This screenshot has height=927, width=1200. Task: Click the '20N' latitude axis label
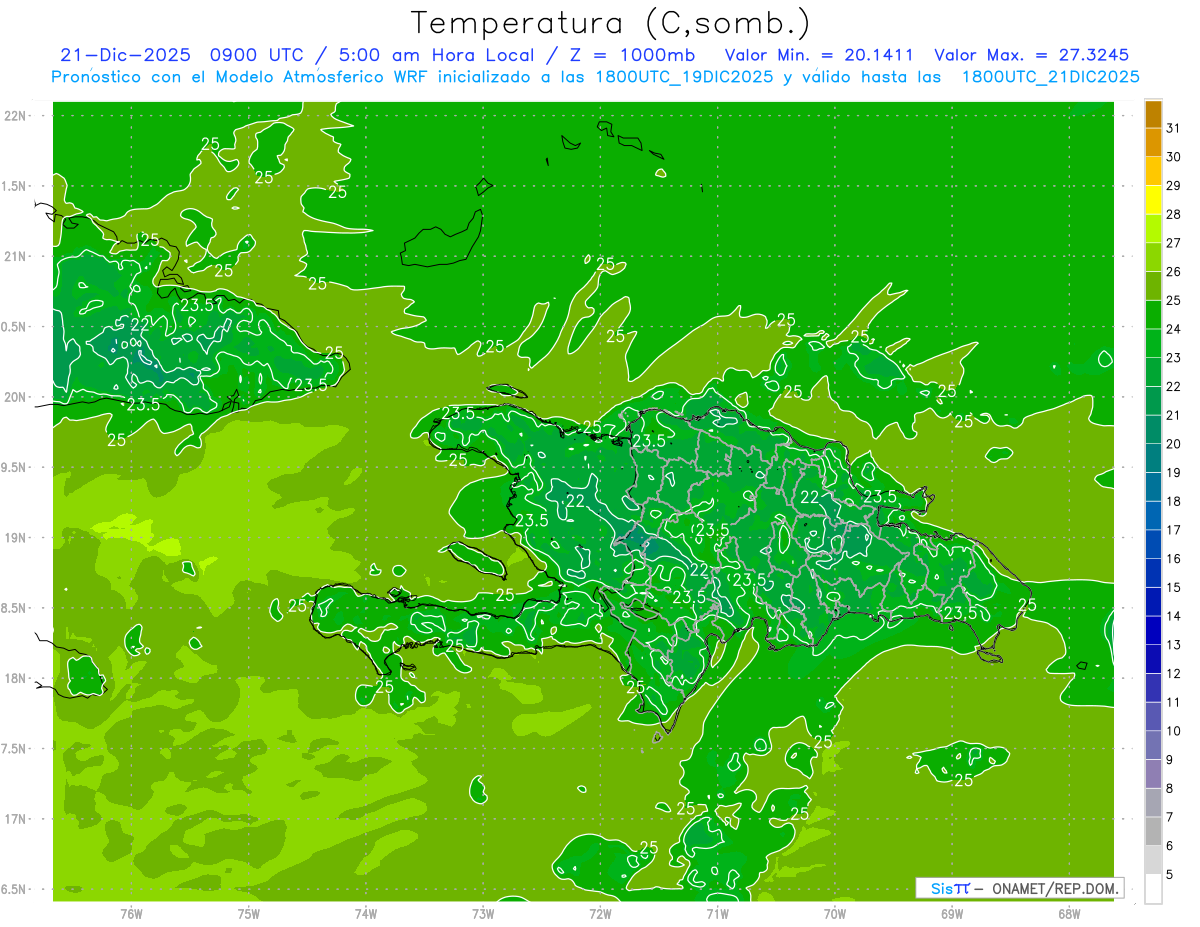point(16,397)
